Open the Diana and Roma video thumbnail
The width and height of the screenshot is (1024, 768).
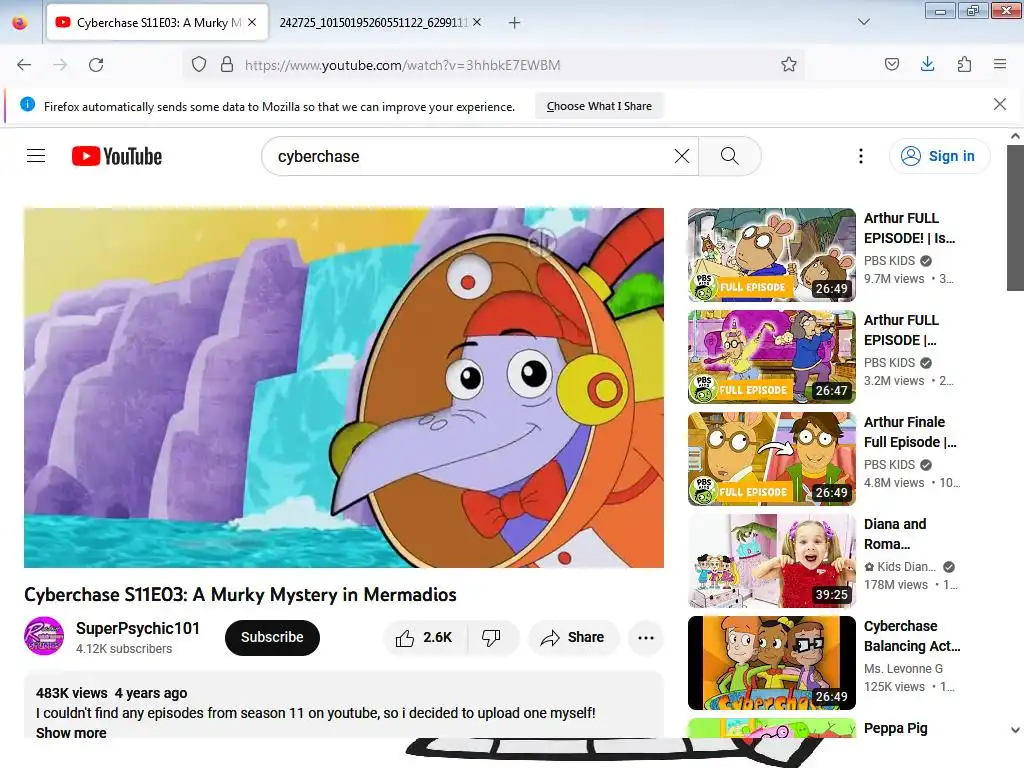click(x=771, y=561)
